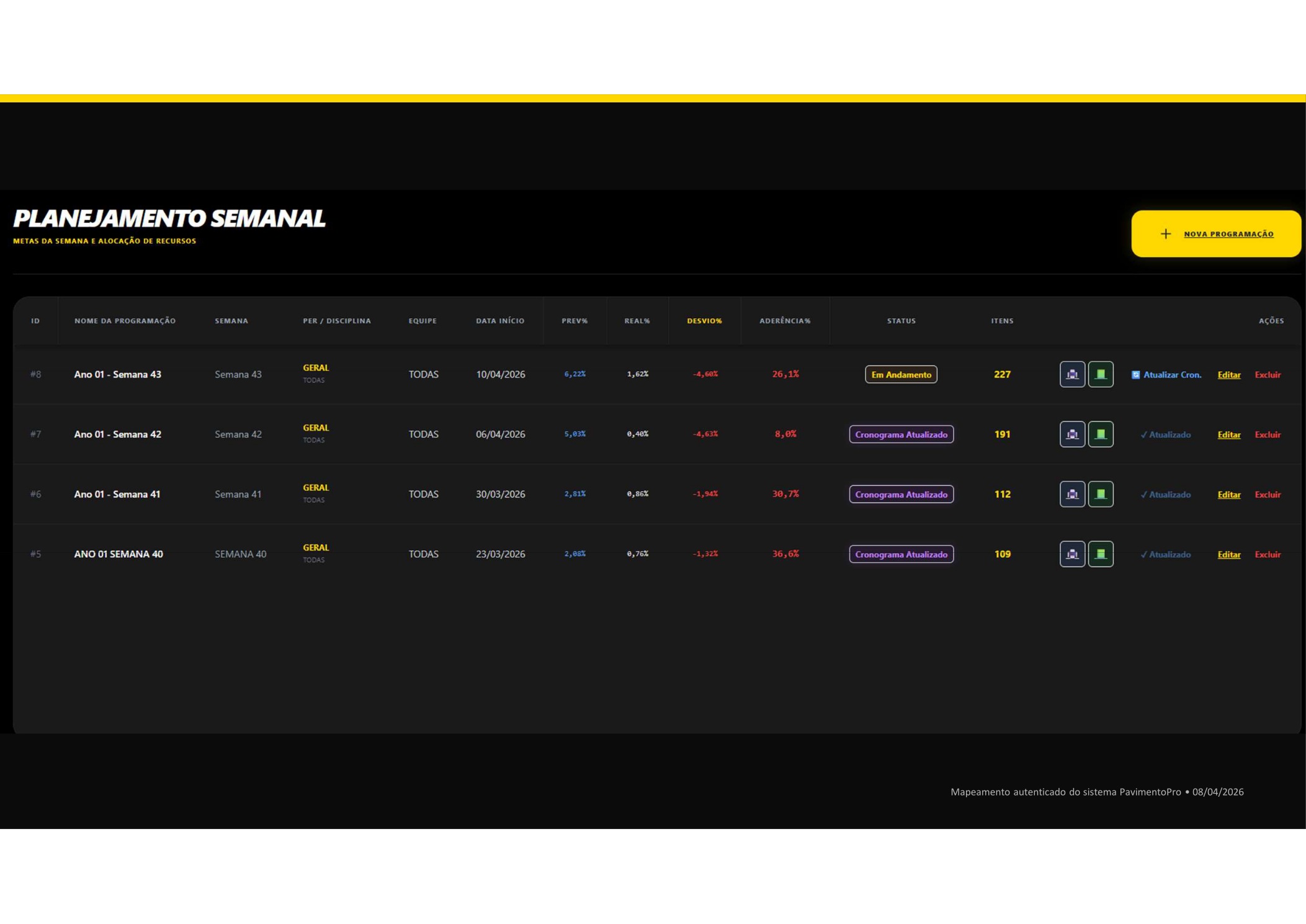Click the blue printer icon for Semana 41
The image size is (1306, 924).
(1072, 494)
